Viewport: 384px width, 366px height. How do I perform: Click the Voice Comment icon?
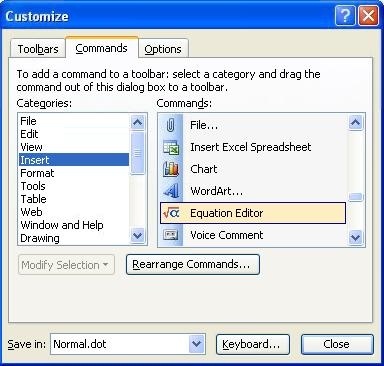171,235
